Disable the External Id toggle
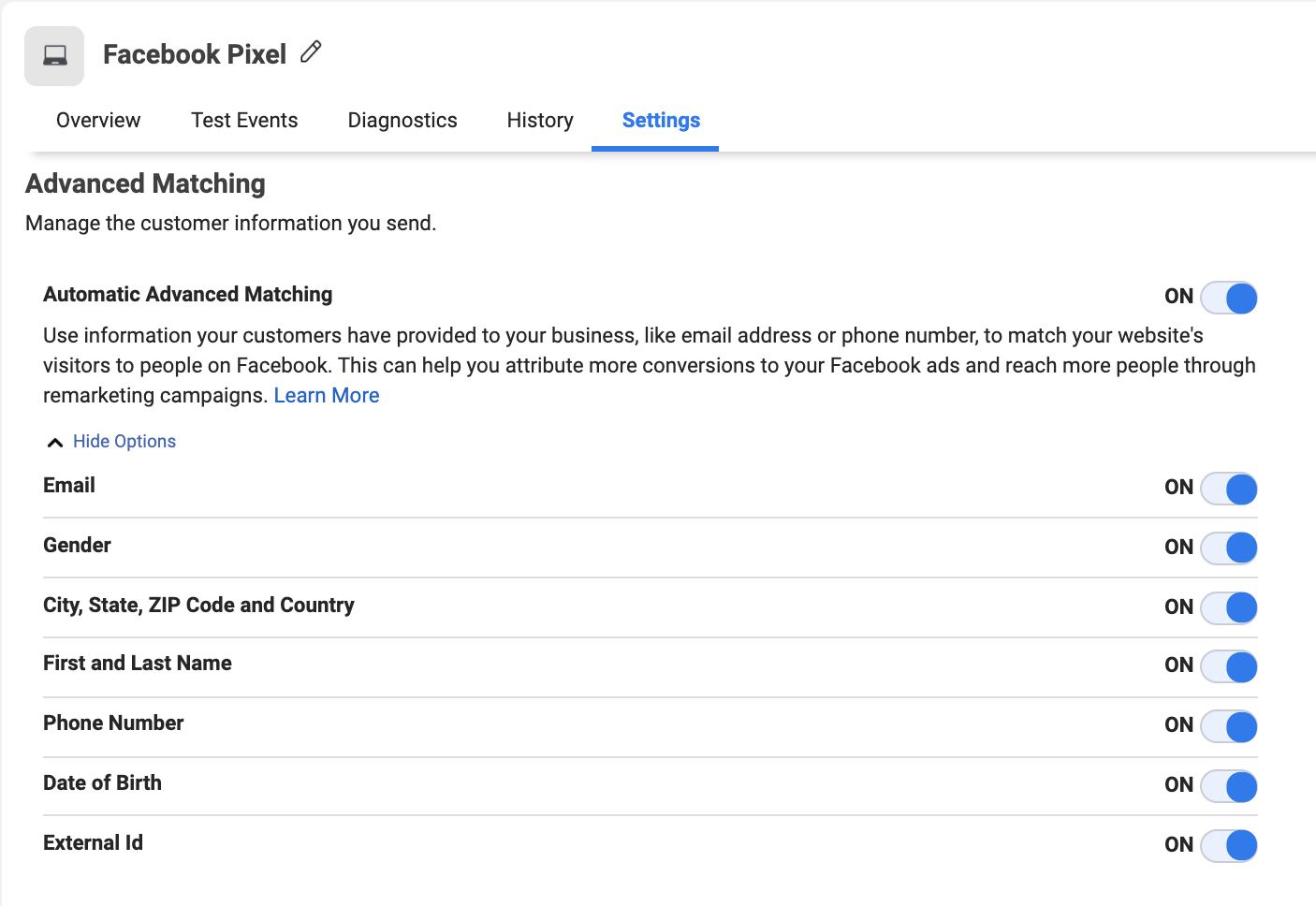1316x906 pixels. point(1228,846)
